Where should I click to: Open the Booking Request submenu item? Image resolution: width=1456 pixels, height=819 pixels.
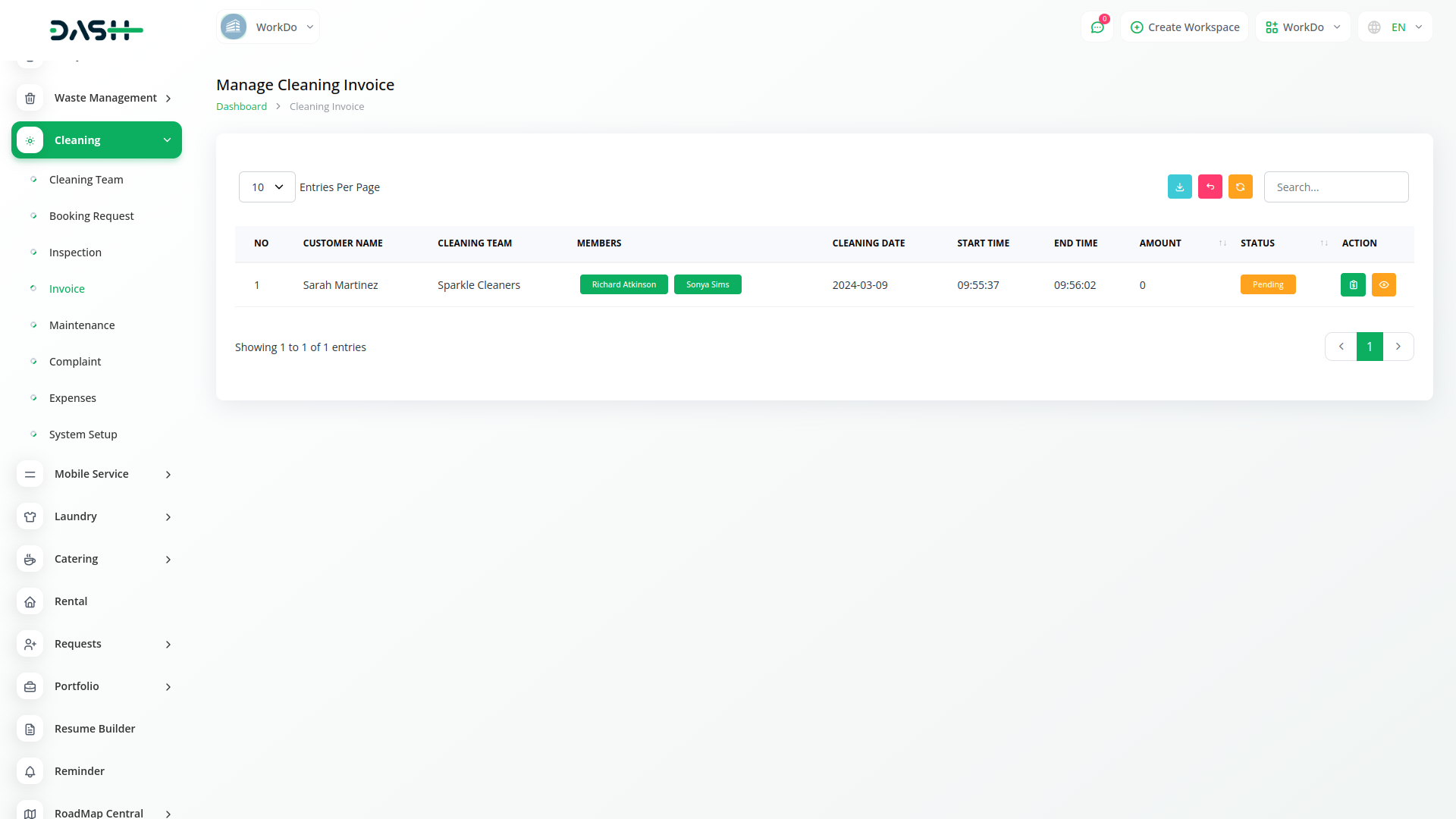[x=91, y=216]
